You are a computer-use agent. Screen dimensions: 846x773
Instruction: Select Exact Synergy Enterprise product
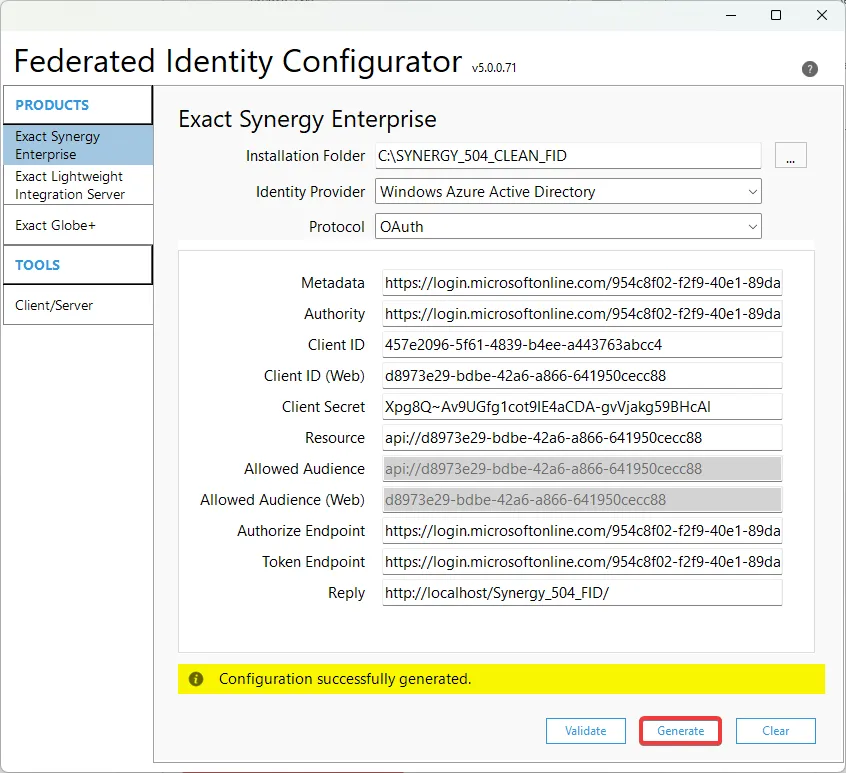78,145
